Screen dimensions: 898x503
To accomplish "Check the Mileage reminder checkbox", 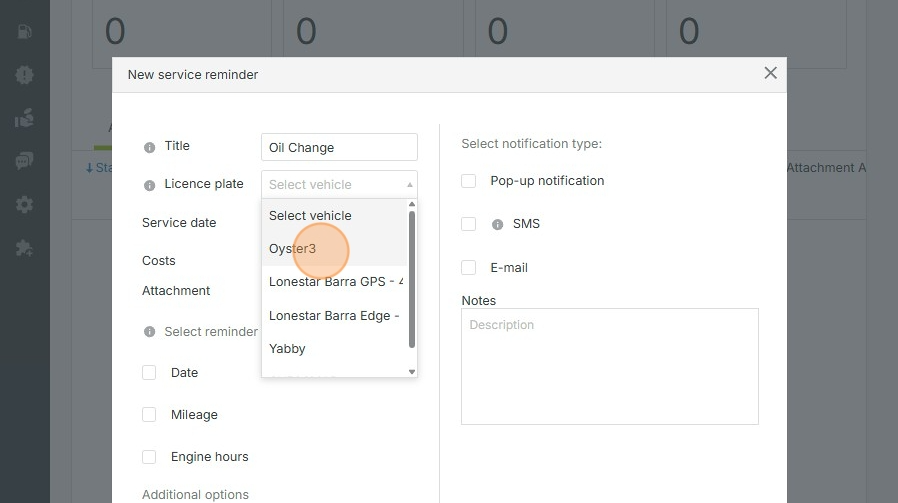I will click(x=149, y=414).
